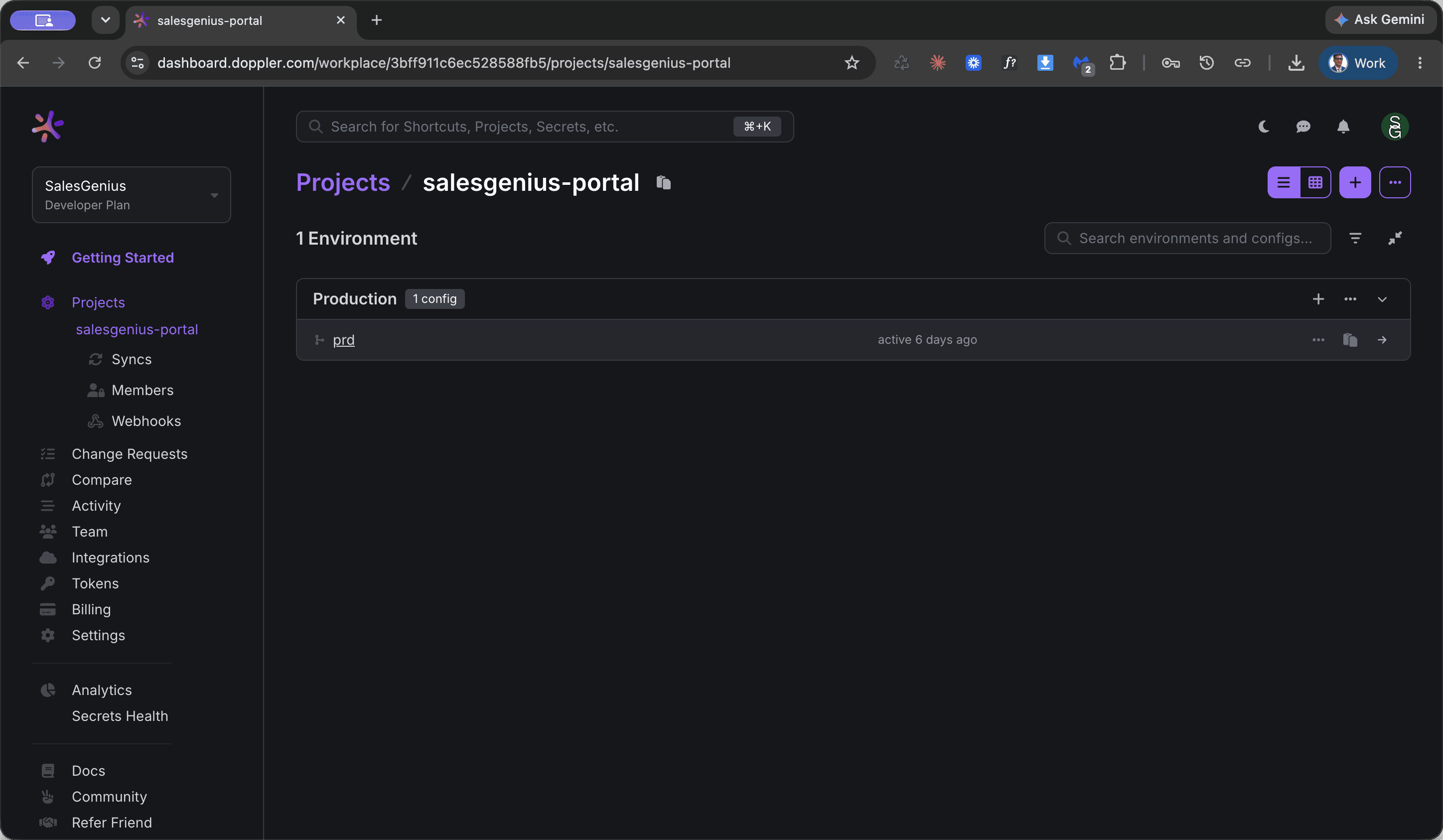The image size is (1443, 840).
Task: Click the history clock icon in toolbar
Action: coord(1206,63)
